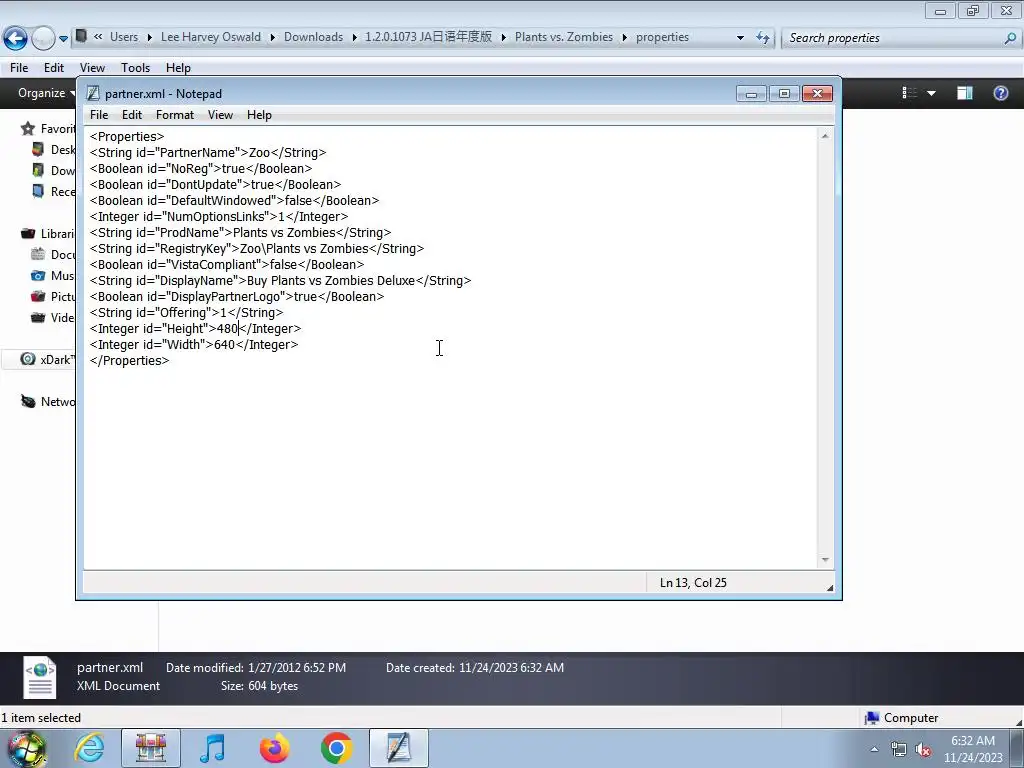Screen dimensions: 1024x768
Task: Select the Documents library icon
Action: tap(38, 254)
